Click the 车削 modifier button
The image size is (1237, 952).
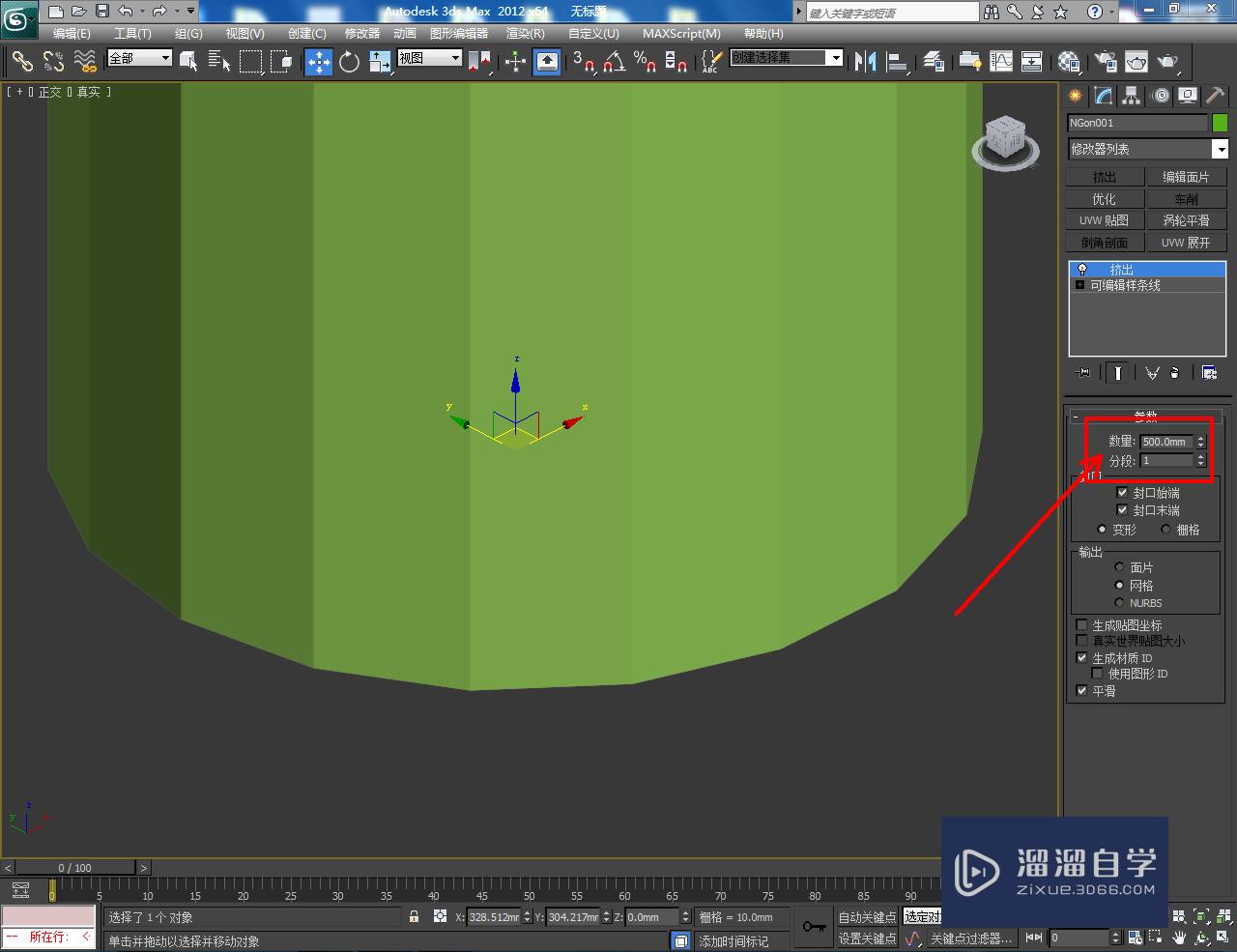[1186, 199]
